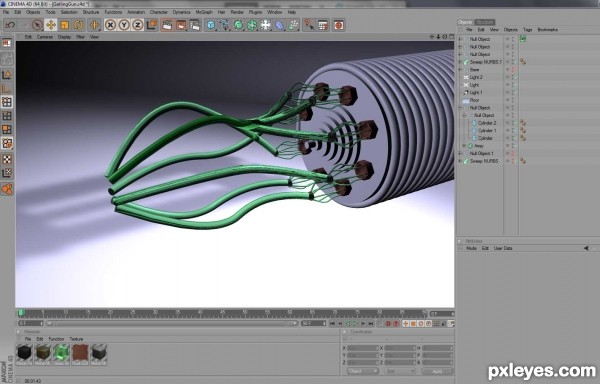Viewport: 600px width, 384px height.
Task: Click the orange hexagon cluster icon in left palette
Action: [7, 189]
